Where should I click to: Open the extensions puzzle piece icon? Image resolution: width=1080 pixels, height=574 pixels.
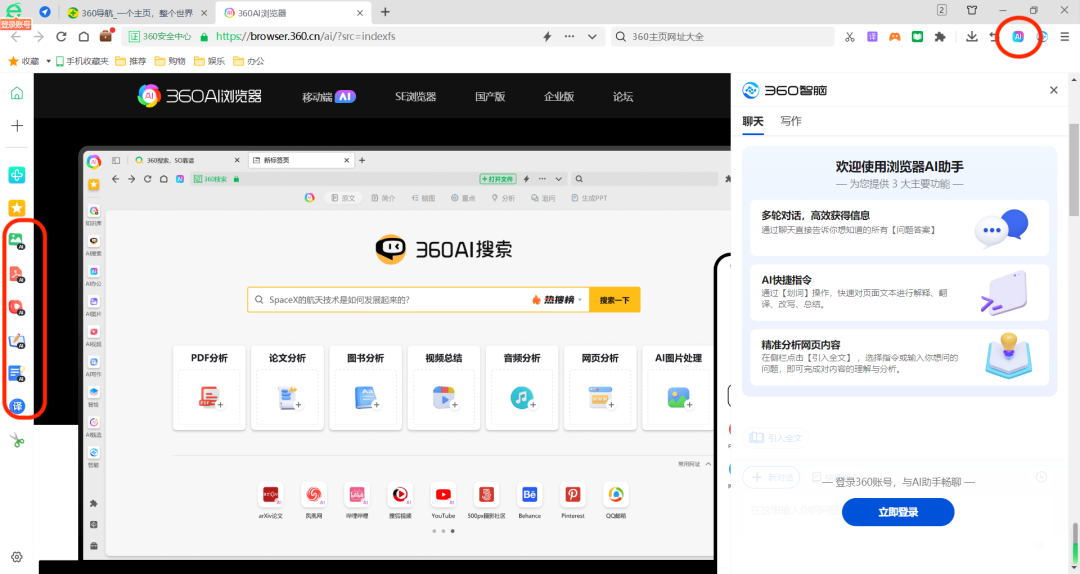[940, 37]
